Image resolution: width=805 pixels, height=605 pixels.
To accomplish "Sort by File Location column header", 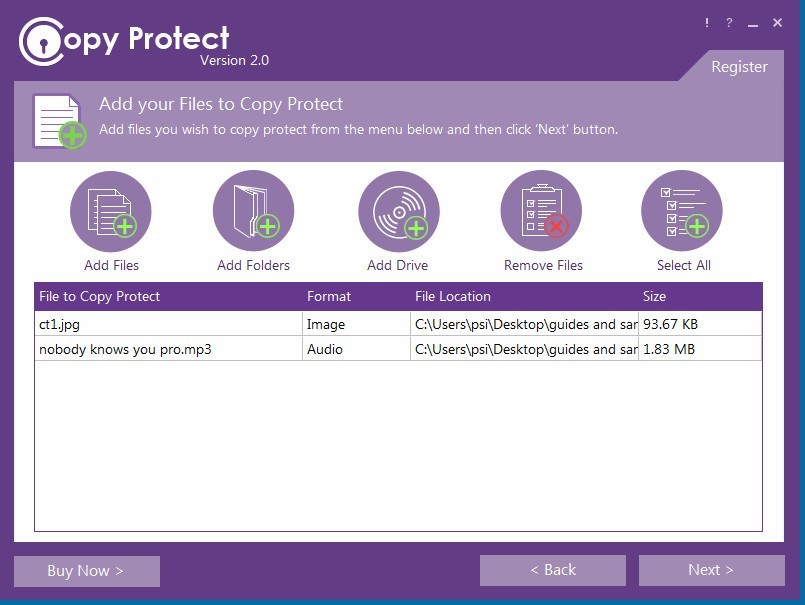I will coord(524,296).
